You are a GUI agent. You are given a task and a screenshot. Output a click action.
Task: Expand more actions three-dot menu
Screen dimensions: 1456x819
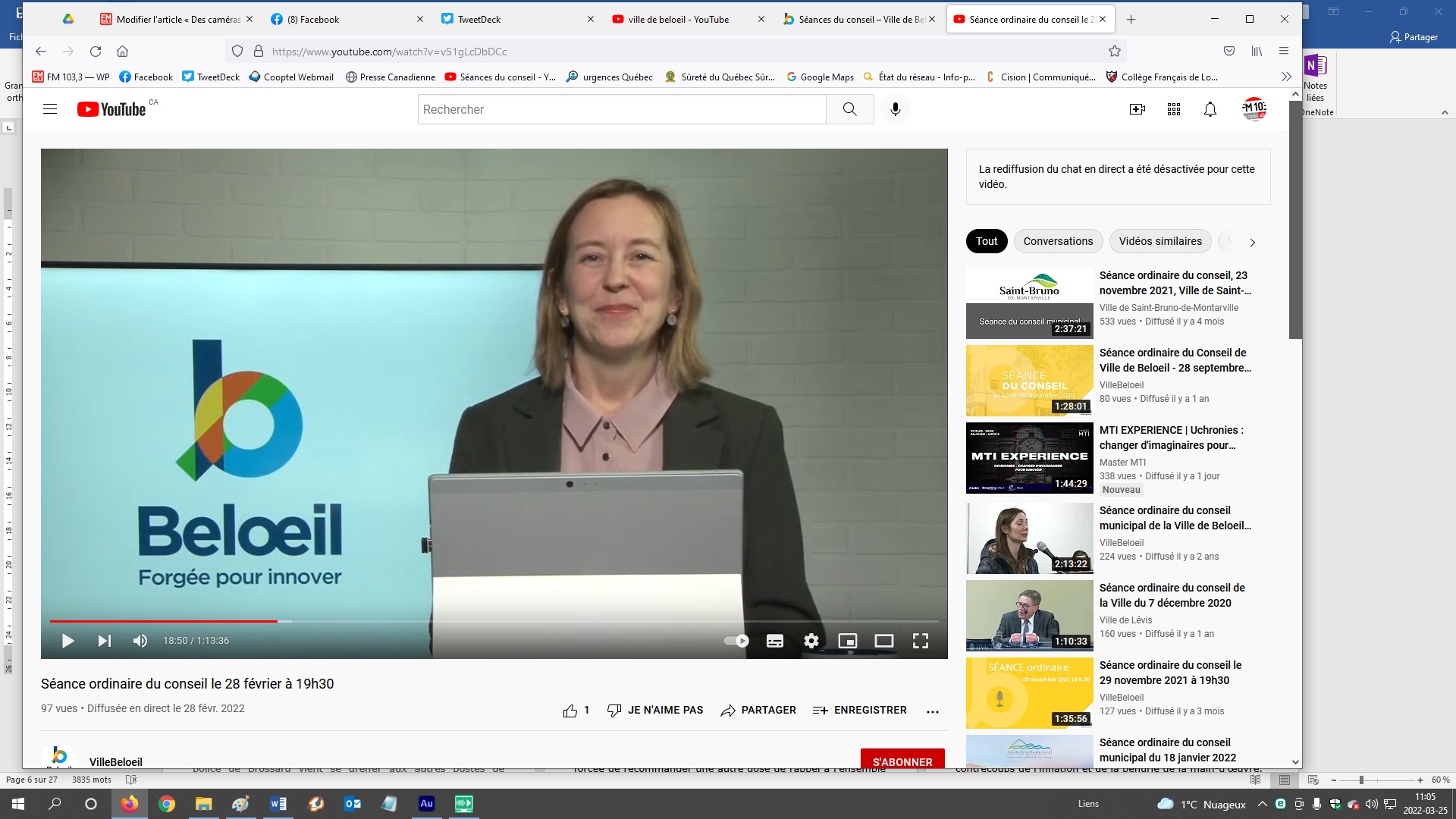click(x=933, y=711)
